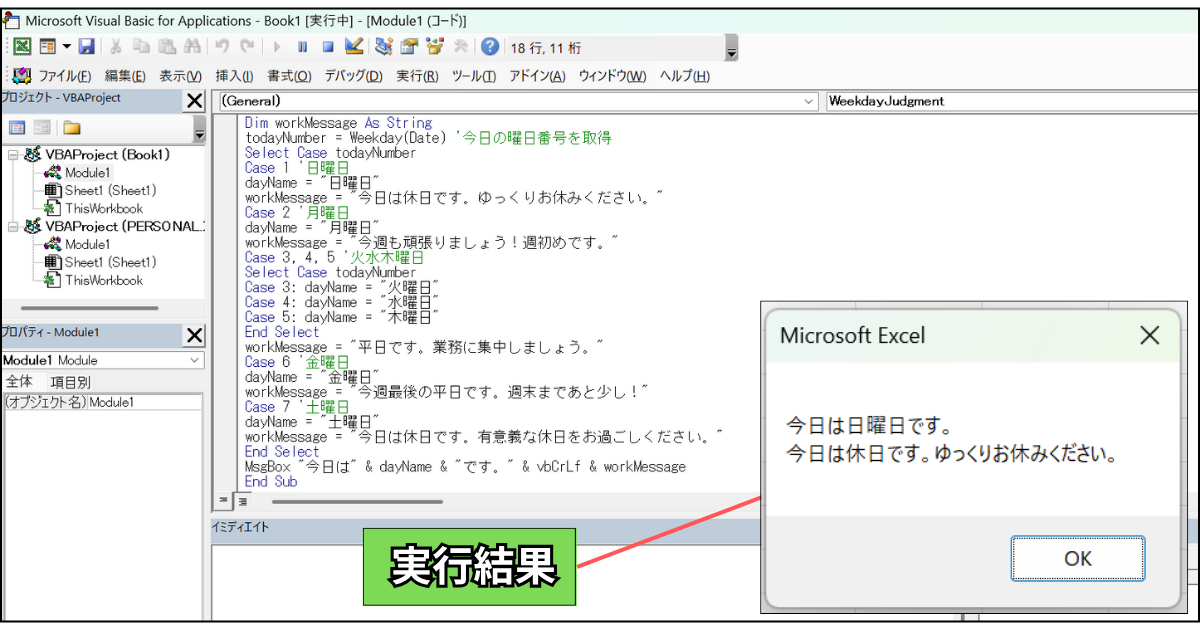Open the 実行(R) menu
The image size is (1200, 630).
(x=417, y=76)
